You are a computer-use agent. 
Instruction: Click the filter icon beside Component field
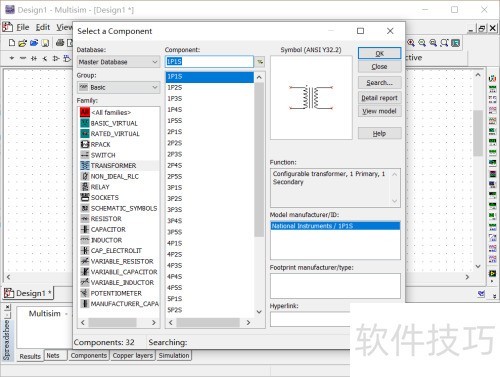click(x=260, y=62)
